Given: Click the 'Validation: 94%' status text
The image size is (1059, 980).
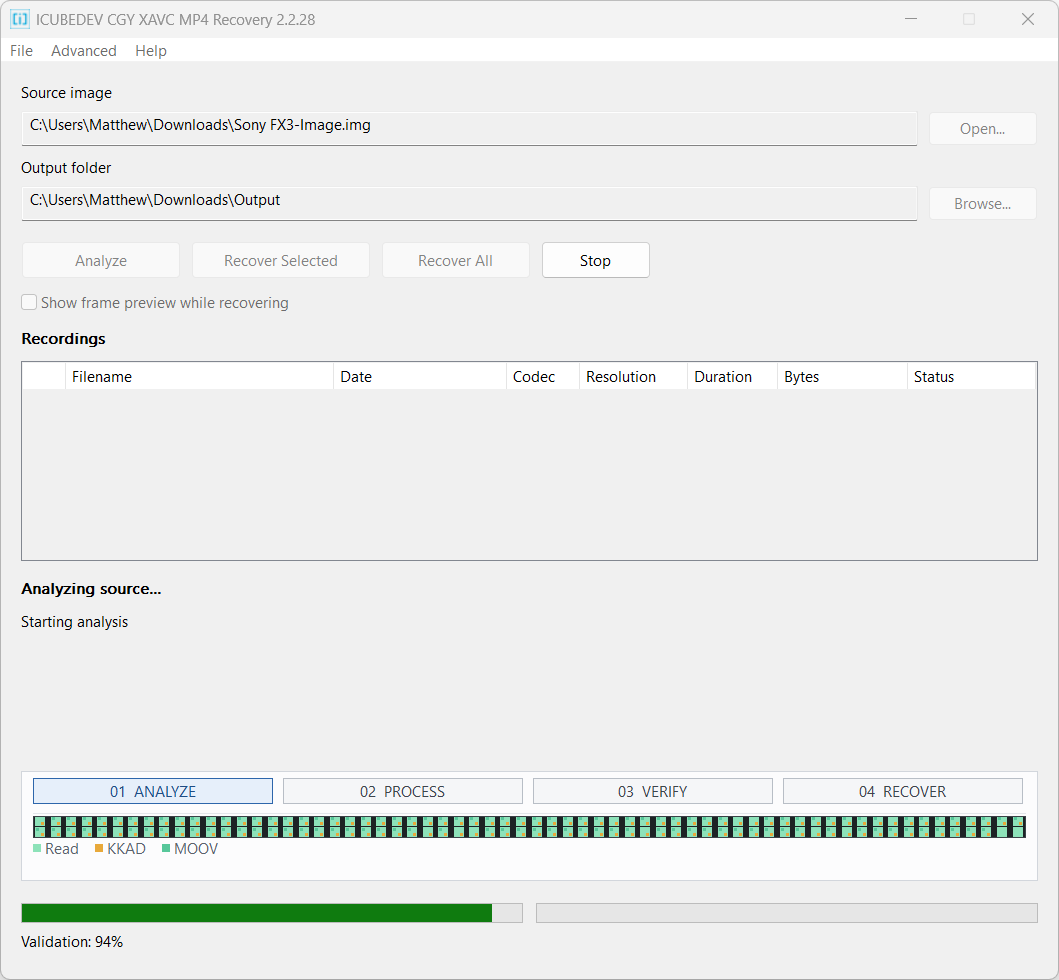Looking at the screenshot, I should [x=72, y=942].
